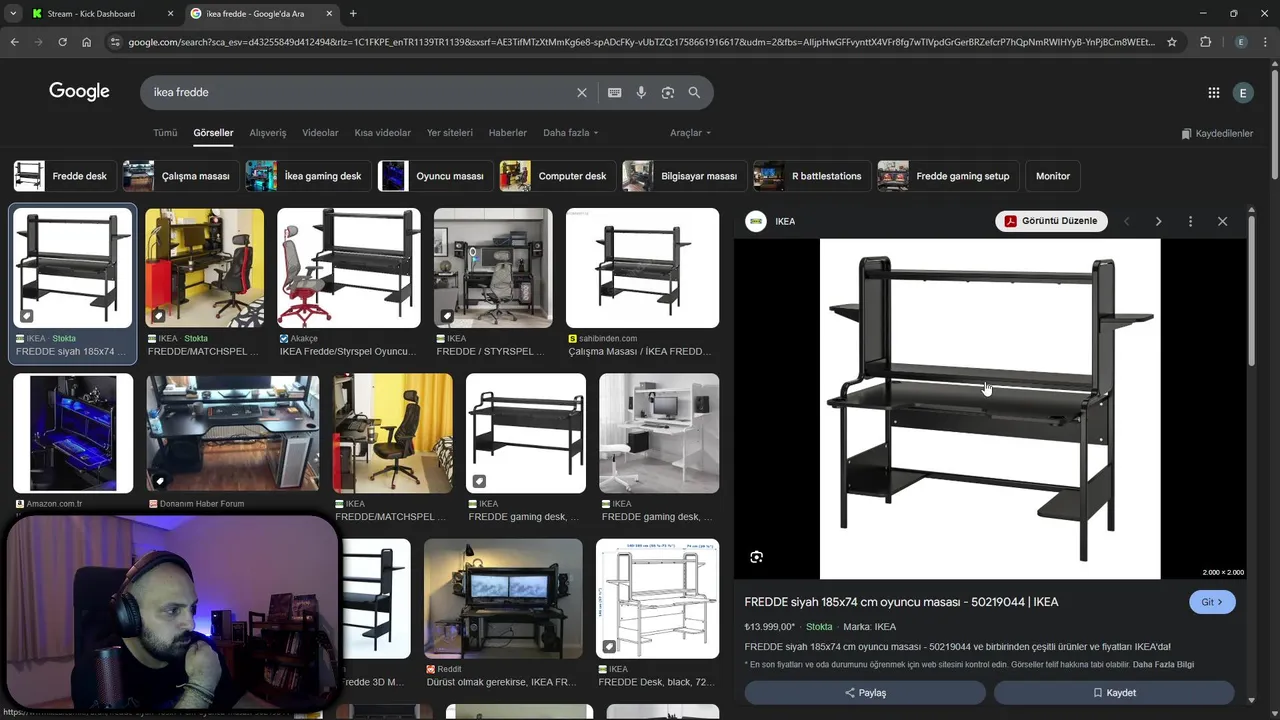
Task: Open FREDDE Desk black line drawing thumbnail
Action: tap(657, 598)
